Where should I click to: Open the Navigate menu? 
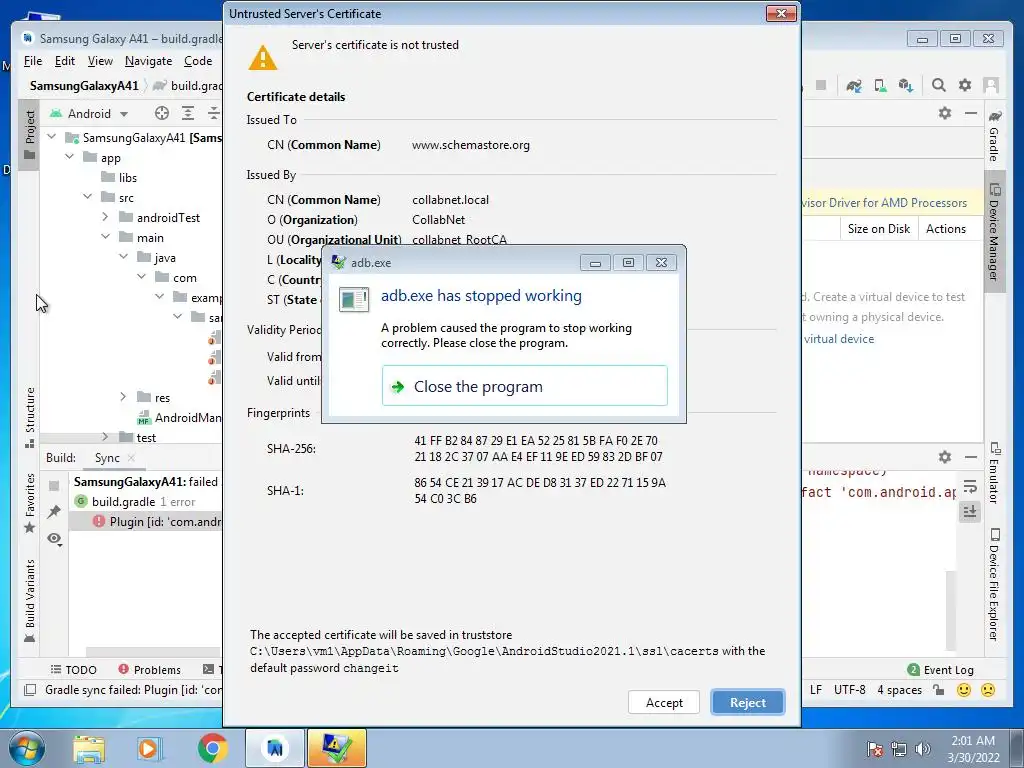(x=148, y=61)
